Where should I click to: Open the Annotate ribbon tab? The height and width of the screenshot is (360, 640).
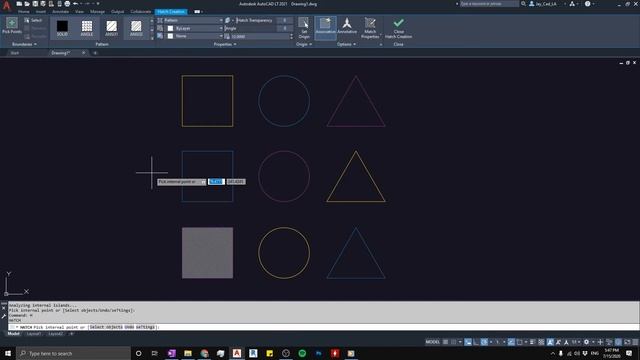tap(60, 11)
